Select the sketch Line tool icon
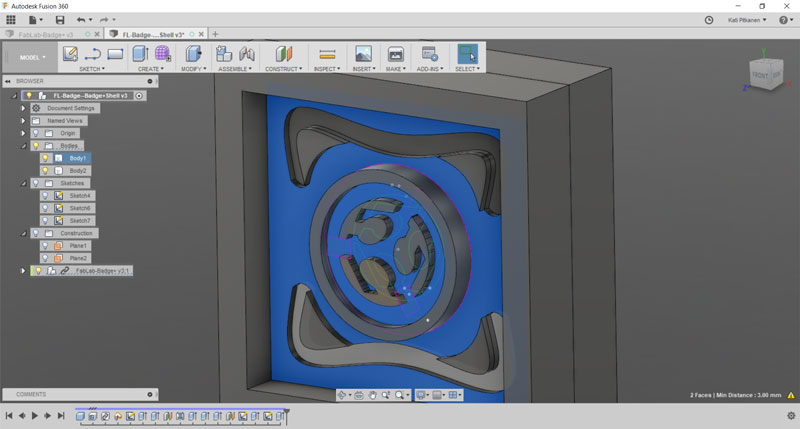 [x=93, y=54]
